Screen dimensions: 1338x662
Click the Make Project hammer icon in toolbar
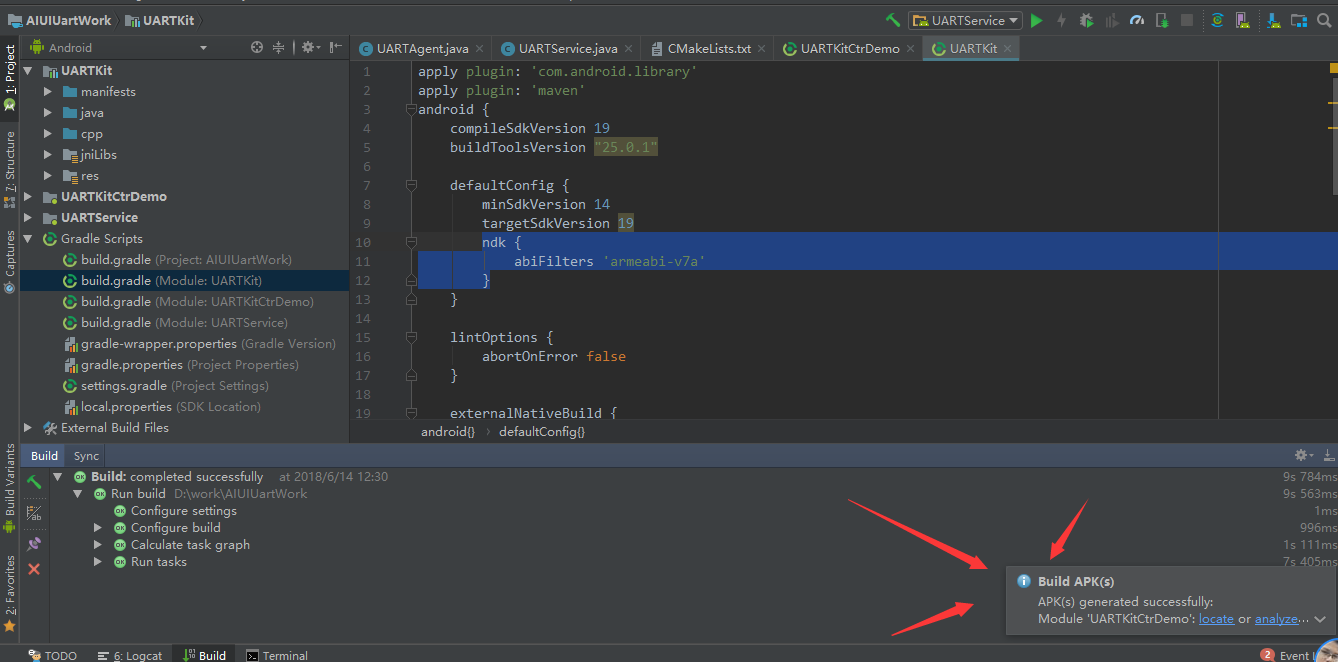[893, 20]
